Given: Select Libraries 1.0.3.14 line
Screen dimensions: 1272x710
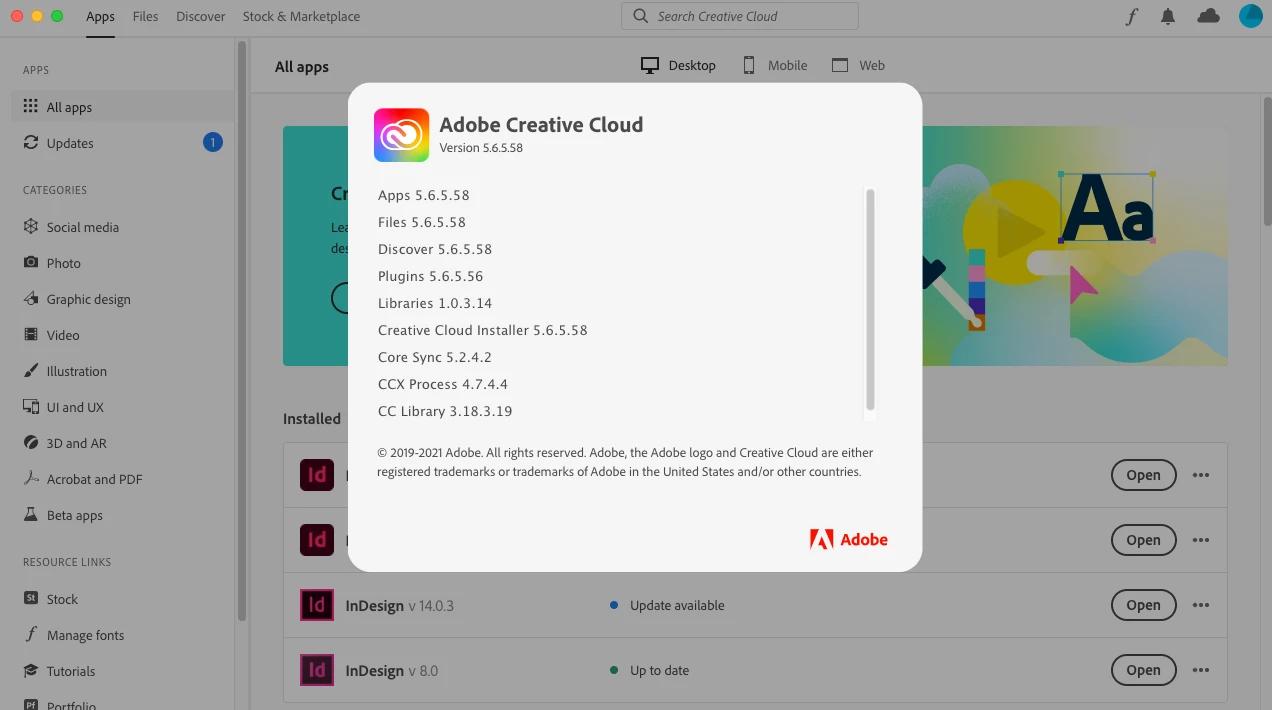Looking at the screenshot, I should coord(435,303).
